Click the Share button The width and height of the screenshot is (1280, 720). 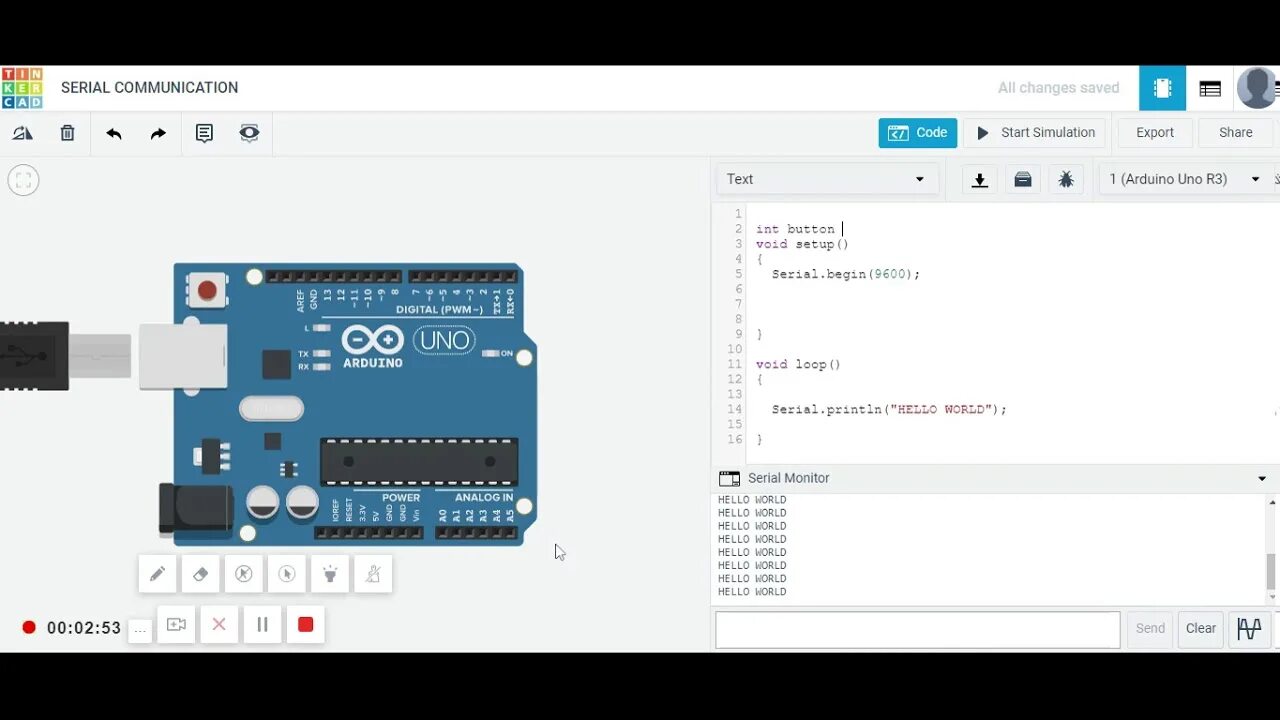point(1236,133)
